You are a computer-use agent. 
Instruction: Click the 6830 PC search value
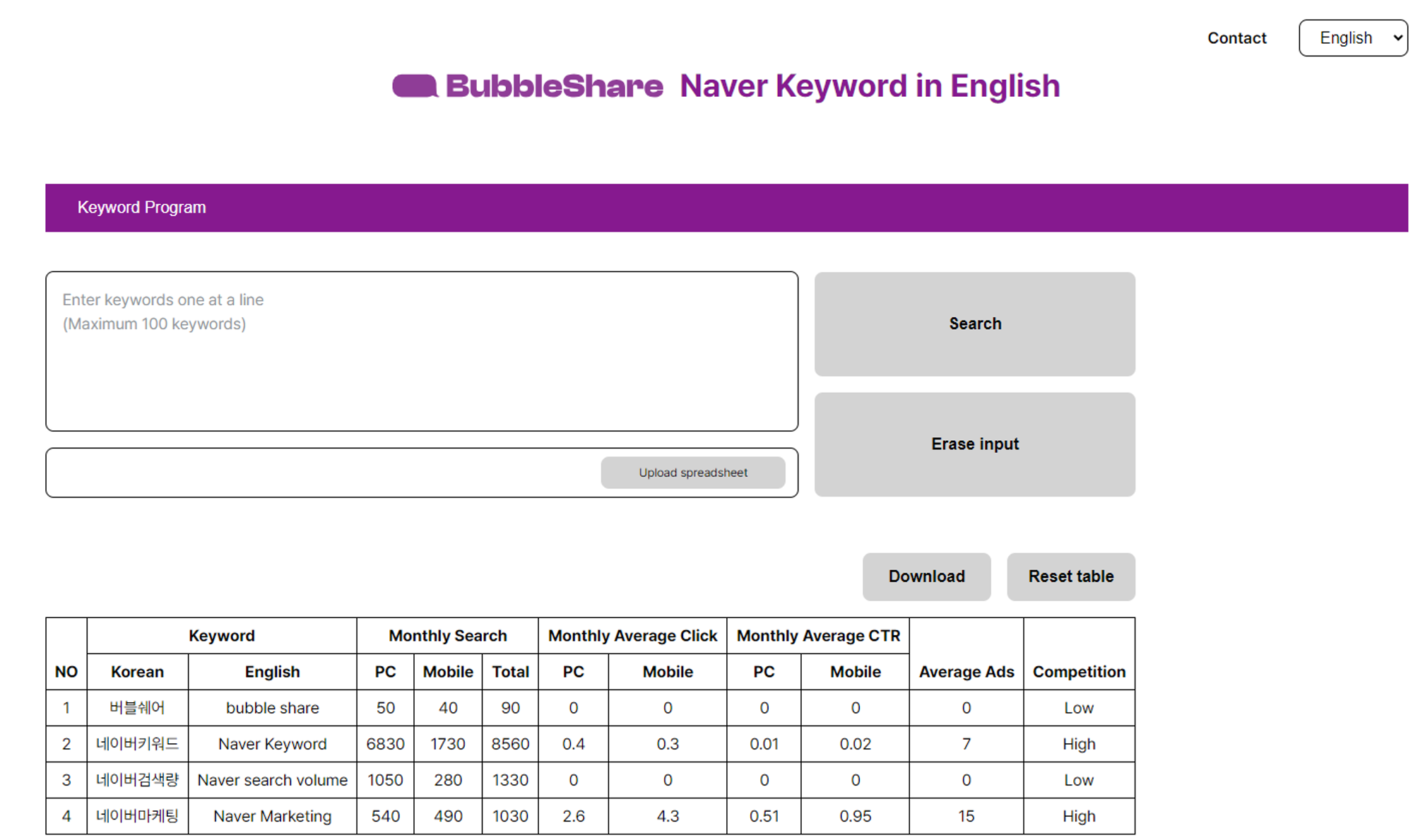(x=385, y=744)
